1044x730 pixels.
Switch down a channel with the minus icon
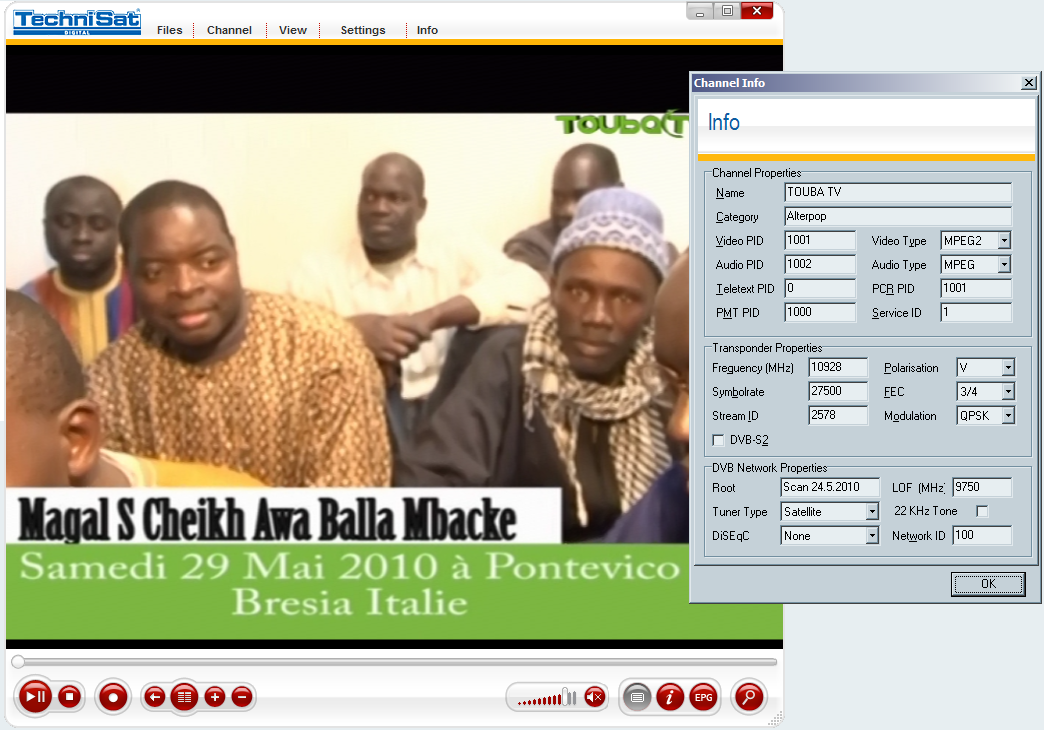pos(242,697)
